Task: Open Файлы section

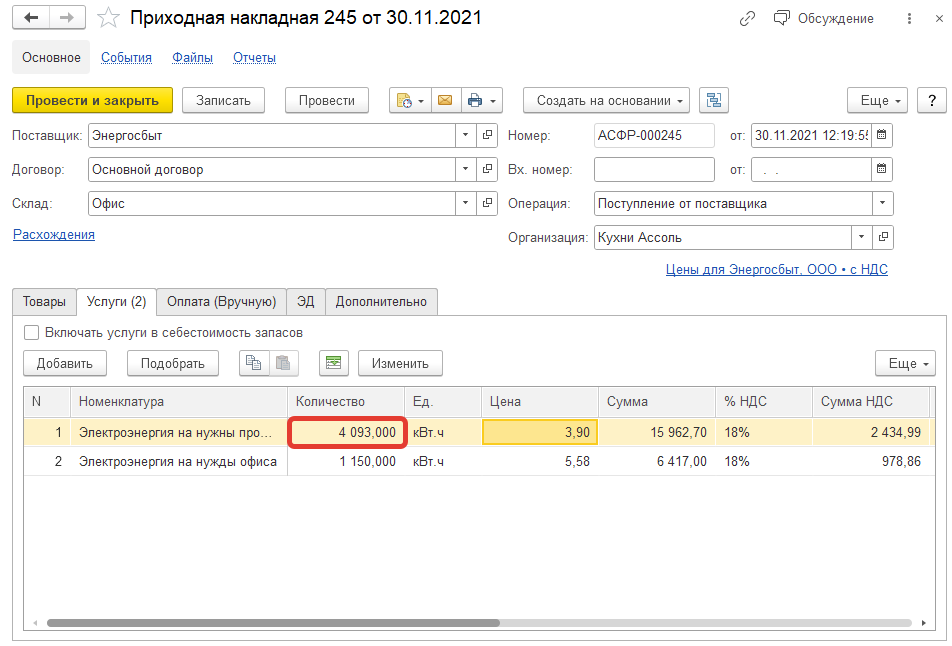Action: click(192, 58)
